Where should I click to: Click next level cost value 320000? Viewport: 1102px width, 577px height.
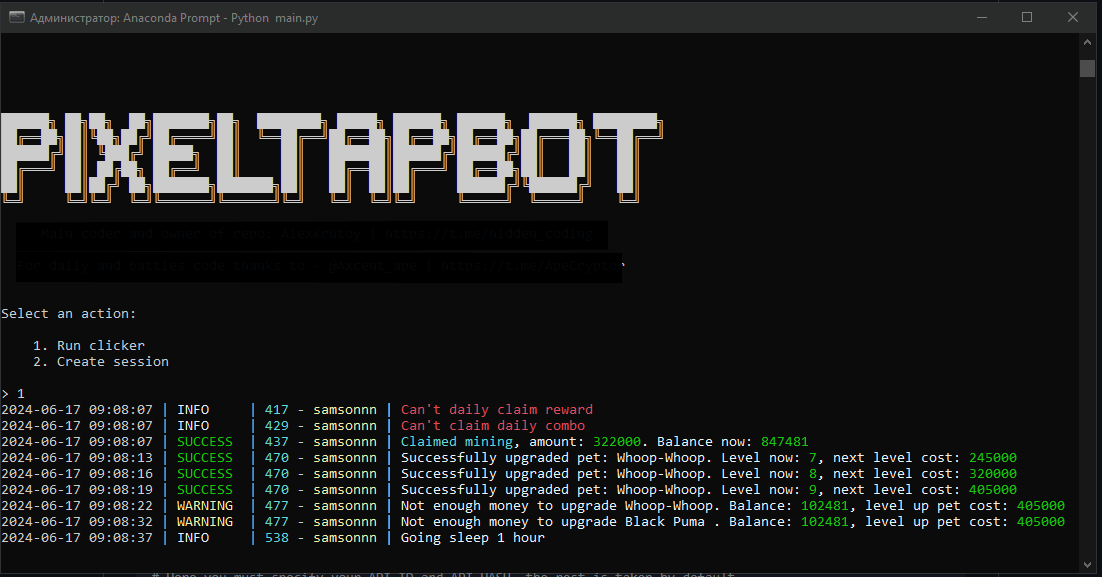pyautogui.click(x=992, y=474)
